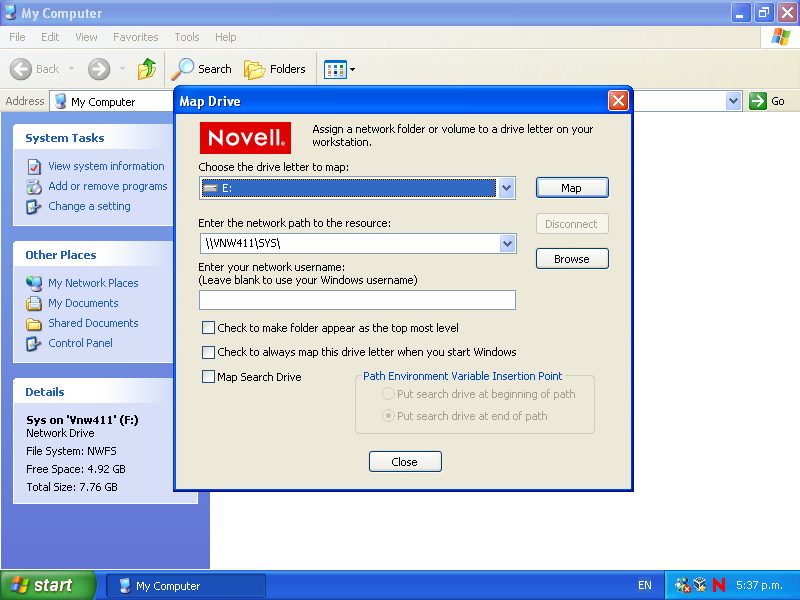Check 'make folder appear as the top most level'
The width and height of the screenshot is (800, 600).
[208, 328]
